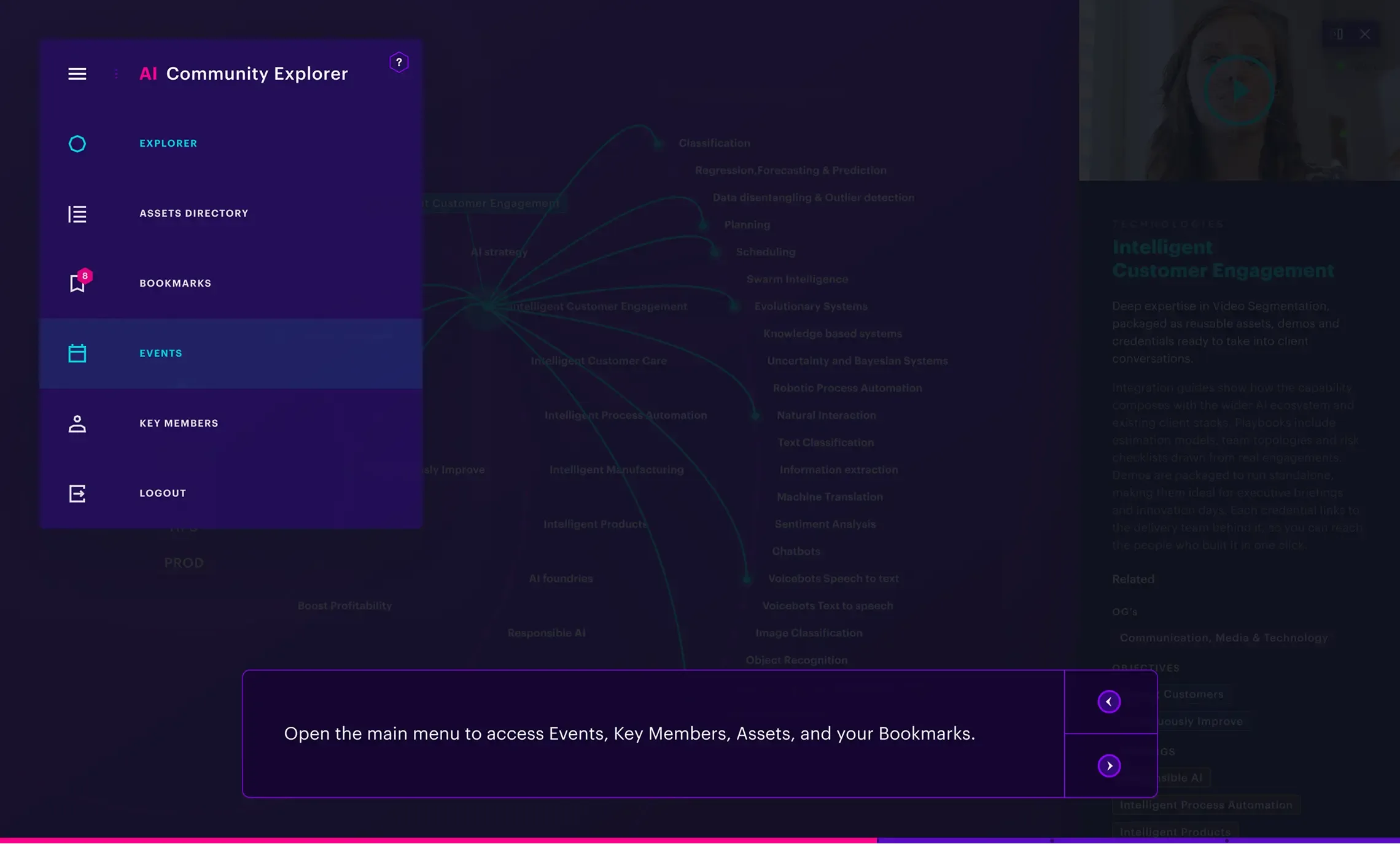Select the Evolutionary Systems node
The width and height of the screenshot is (1400, 844).
pos(811,306)
